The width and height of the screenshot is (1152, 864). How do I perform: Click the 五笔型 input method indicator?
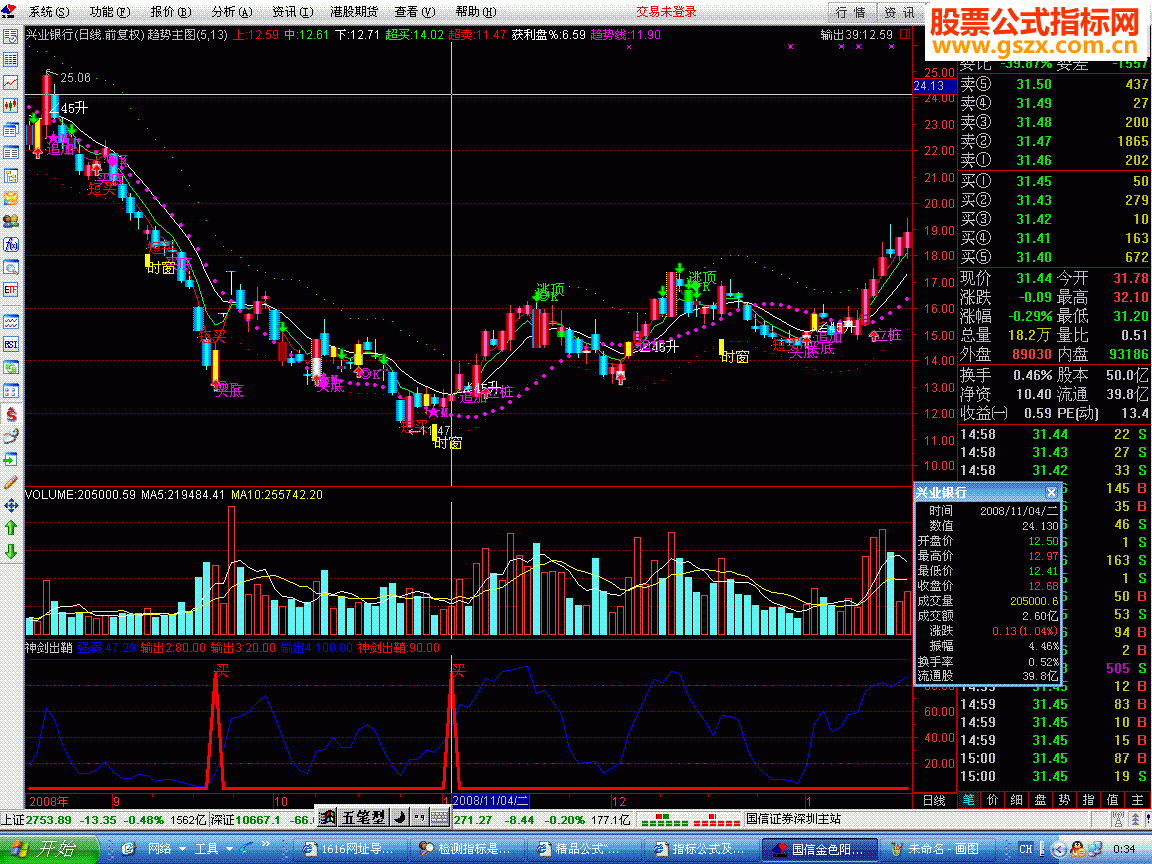(363, 817)
